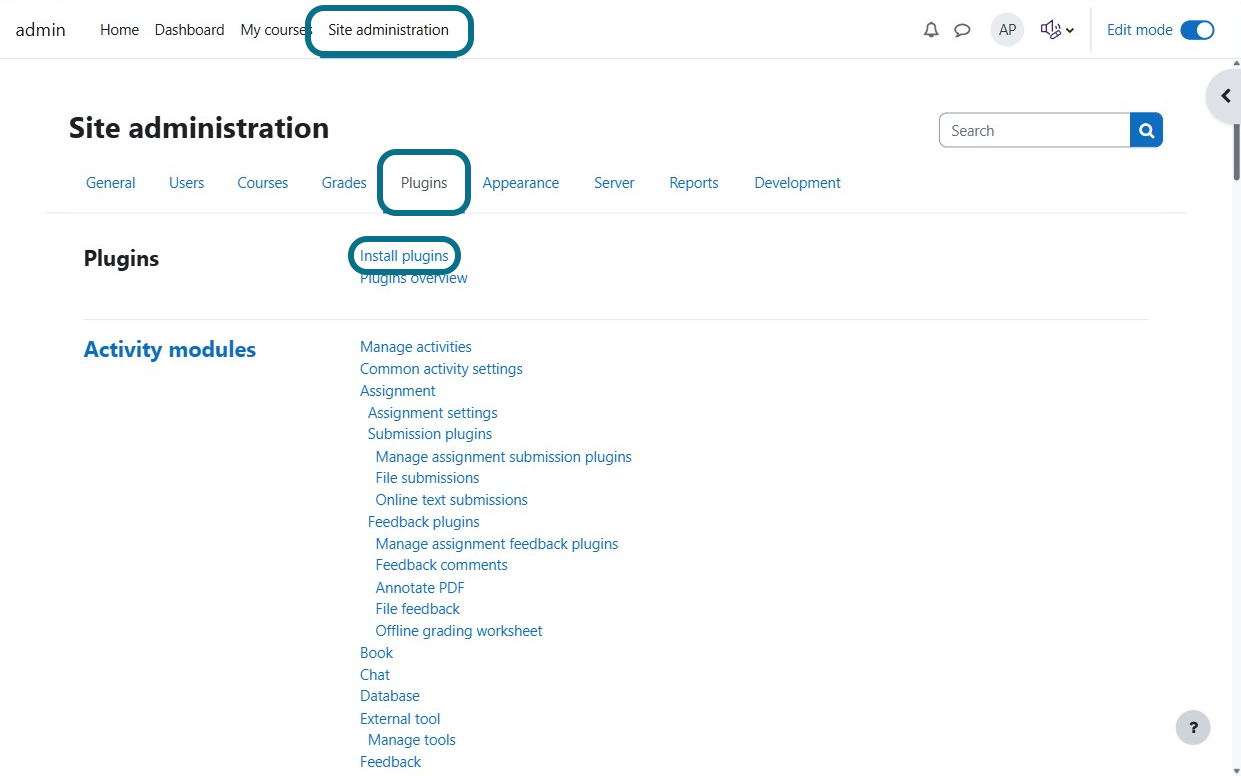
Task: Open the Plugins overview link
Action: pyautogui.click(x=414, y=278)
